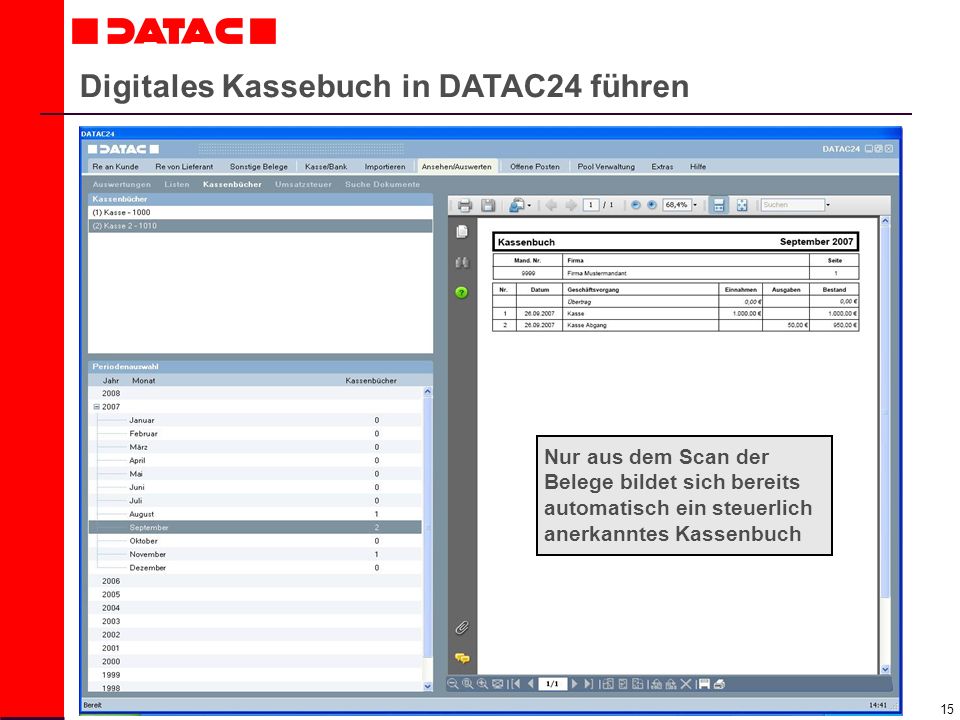The width and height of the screenshot is (960, 720).
Task: Select the month Januar under 2007
Action: pos(255,421)
